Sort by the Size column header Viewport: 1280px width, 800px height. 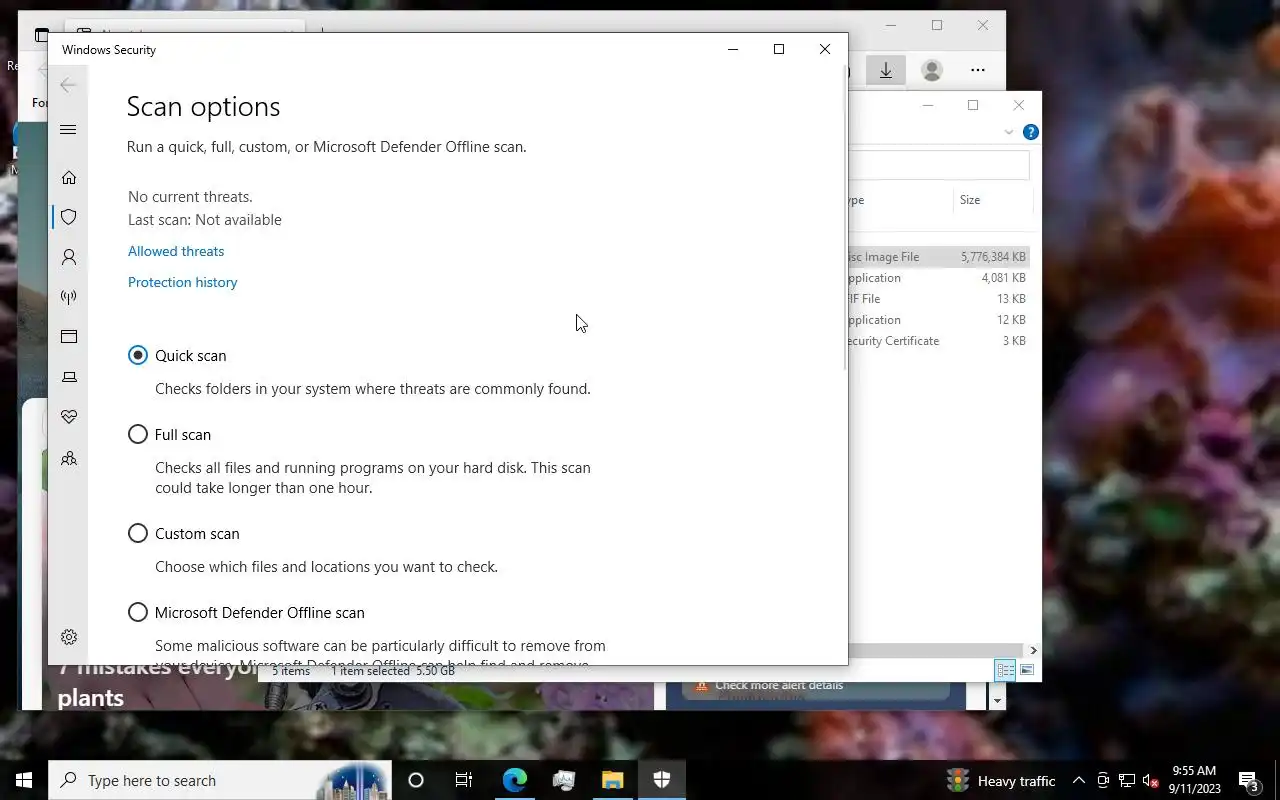(970, 200)
